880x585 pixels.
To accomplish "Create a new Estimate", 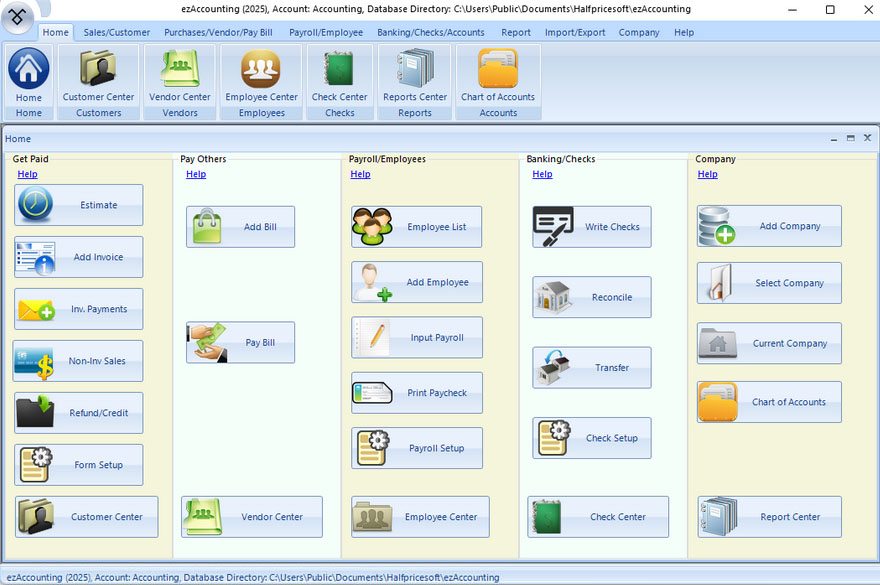I will 79,205.
